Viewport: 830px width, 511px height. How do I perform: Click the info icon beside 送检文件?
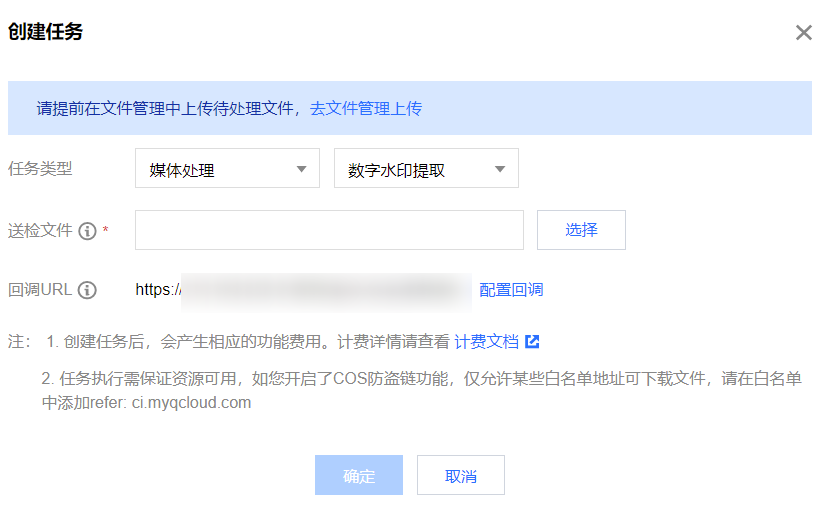pyautogui.click(x=87, y=231)
